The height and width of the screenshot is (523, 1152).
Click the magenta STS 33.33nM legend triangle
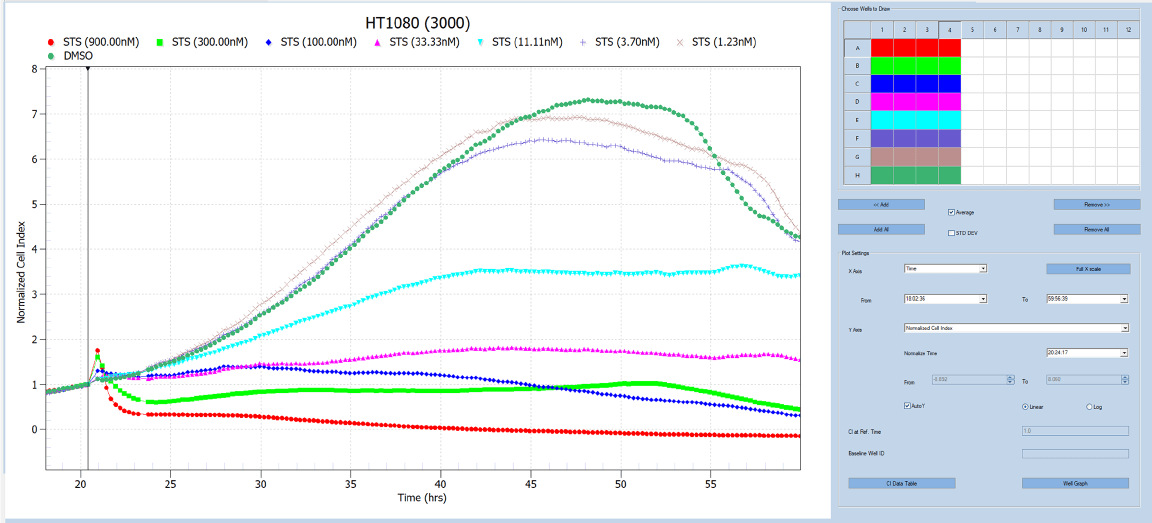coord(377,42)
